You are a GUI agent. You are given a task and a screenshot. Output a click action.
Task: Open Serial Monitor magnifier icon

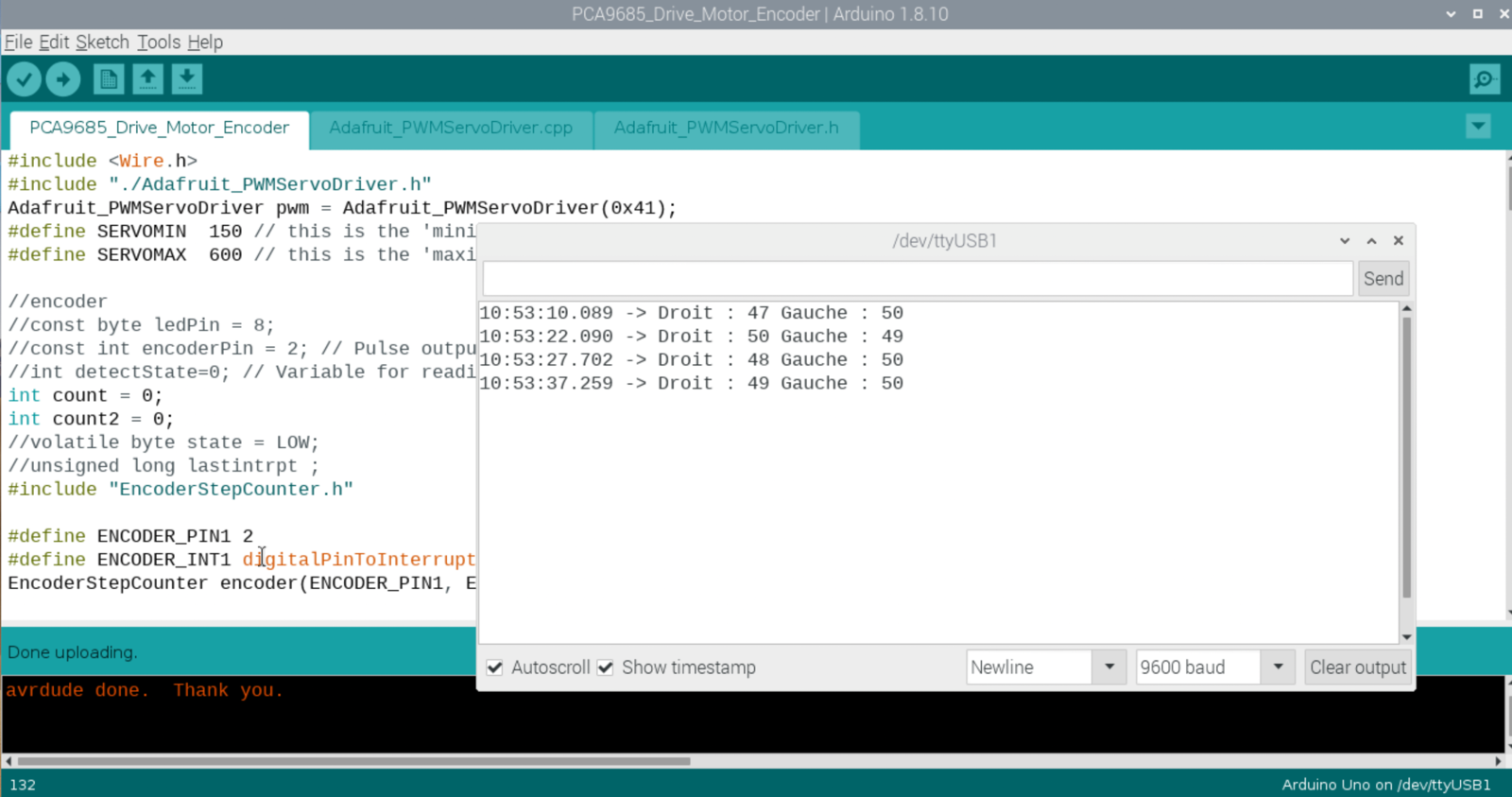click(1485, 79)
